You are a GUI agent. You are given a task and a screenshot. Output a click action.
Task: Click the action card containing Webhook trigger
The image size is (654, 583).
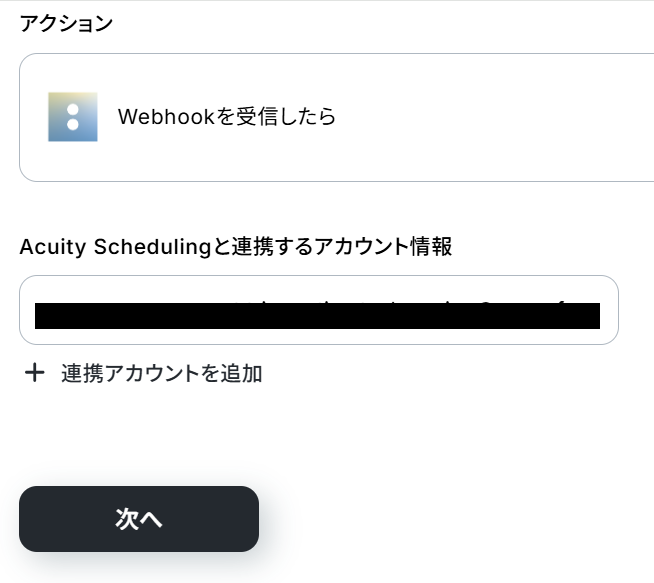point(336,117)
